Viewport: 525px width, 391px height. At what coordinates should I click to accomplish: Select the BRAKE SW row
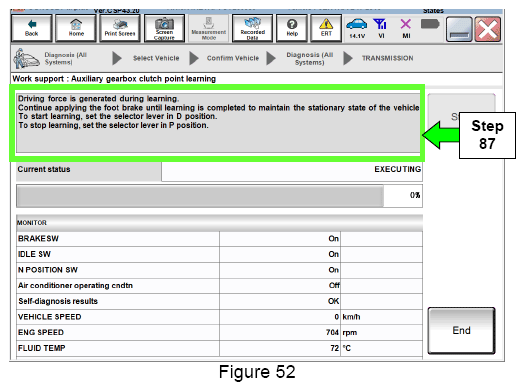click(x=219, y=239)
